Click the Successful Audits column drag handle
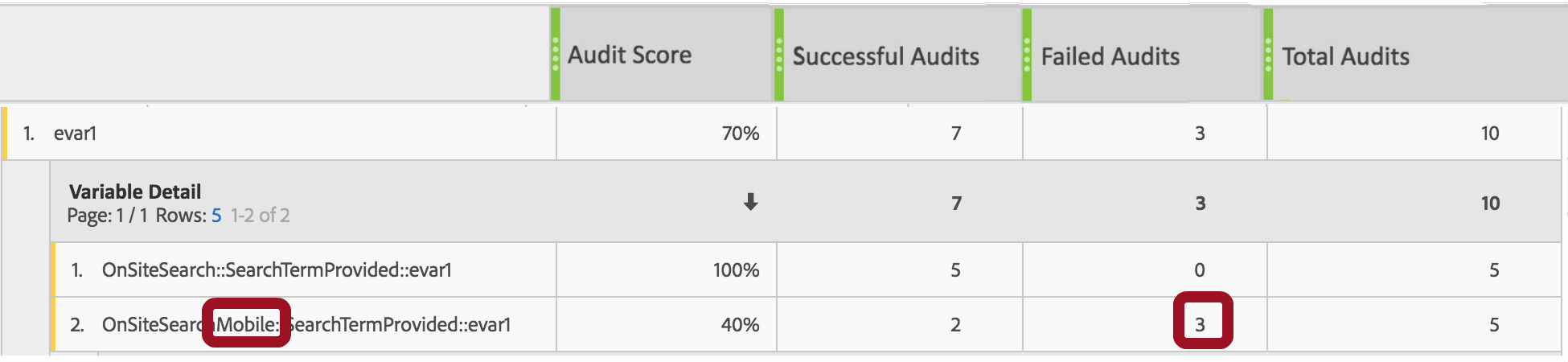This screenshot has width=1568, height=362. tap(779, 55)
